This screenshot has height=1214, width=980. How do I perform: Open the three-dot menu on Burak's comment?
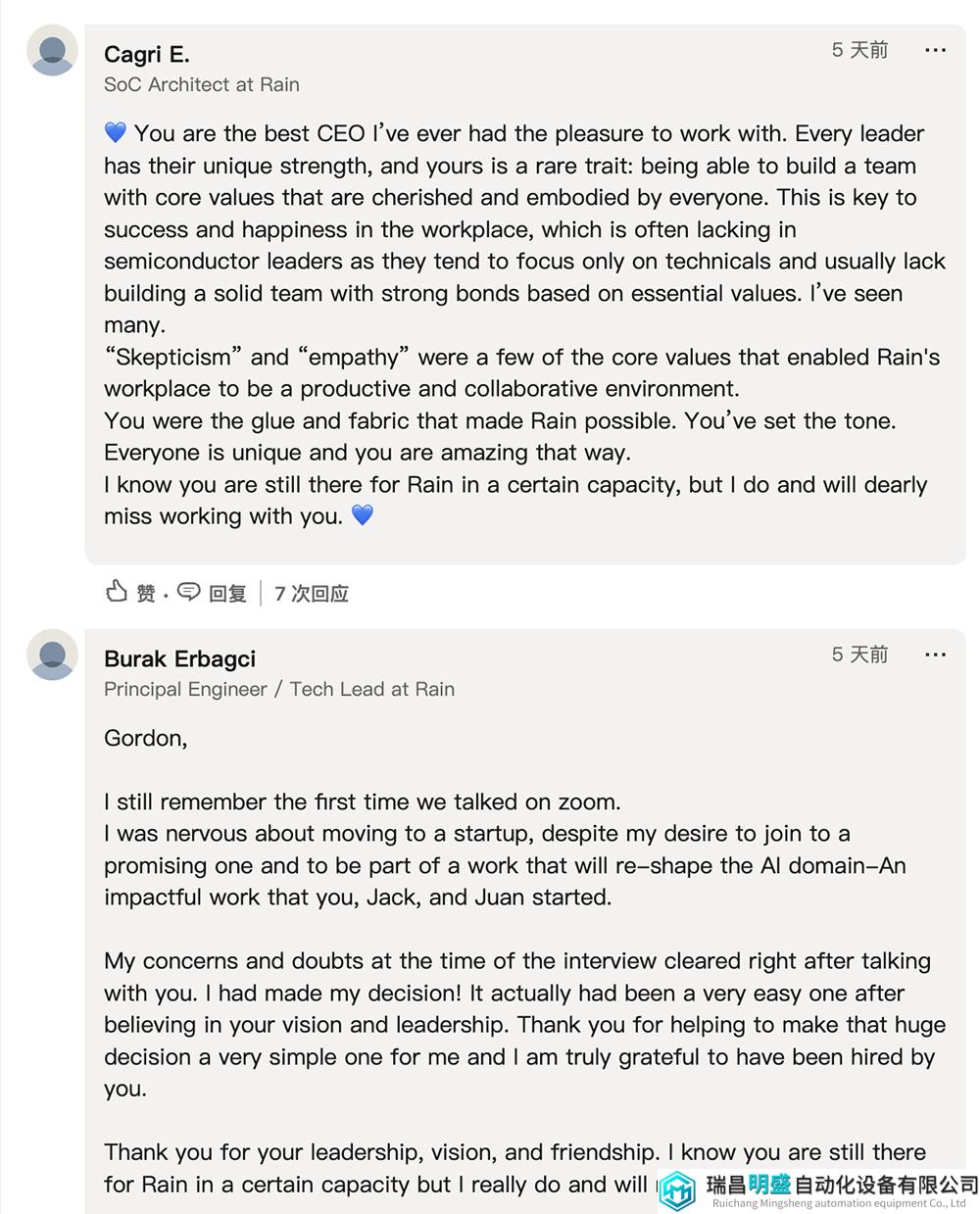pyautogui.click(x=935, y=655)
